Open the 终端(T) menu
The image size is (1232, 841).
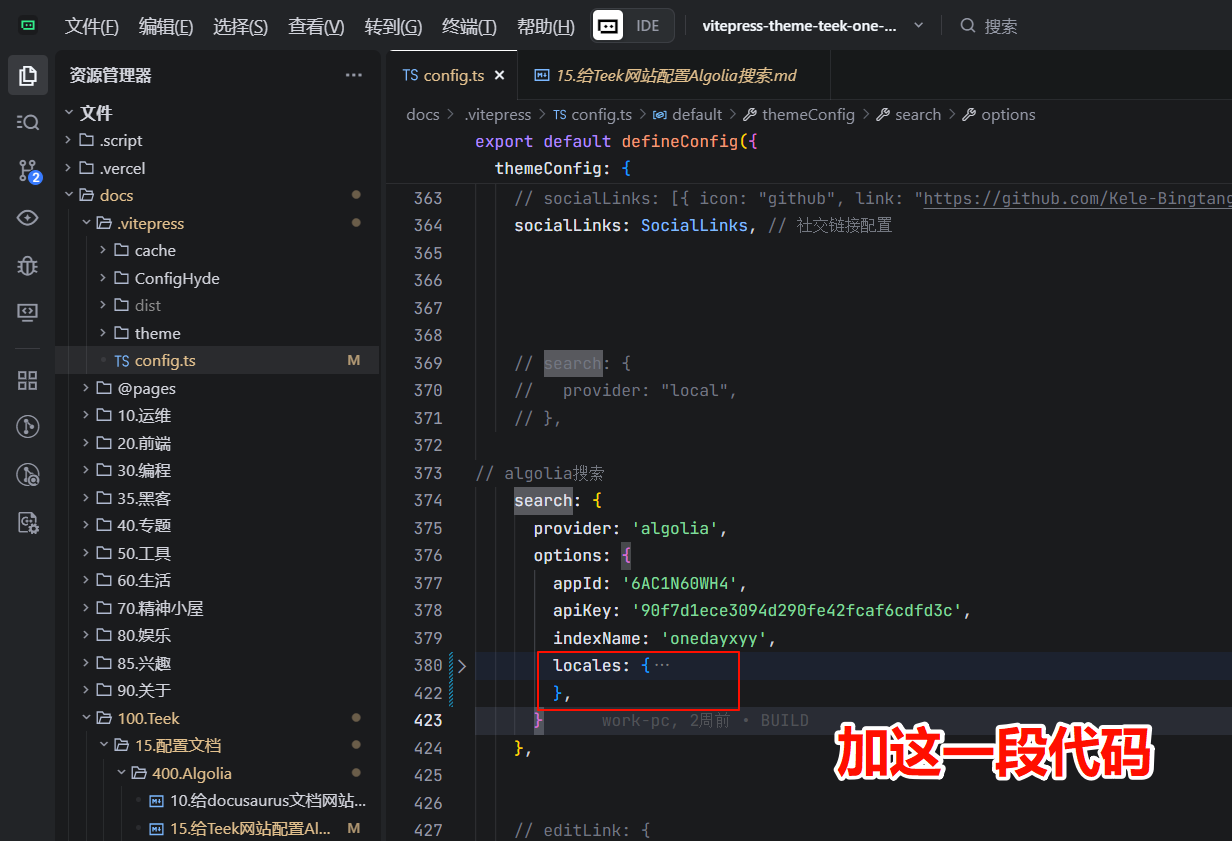pos(469,27)
